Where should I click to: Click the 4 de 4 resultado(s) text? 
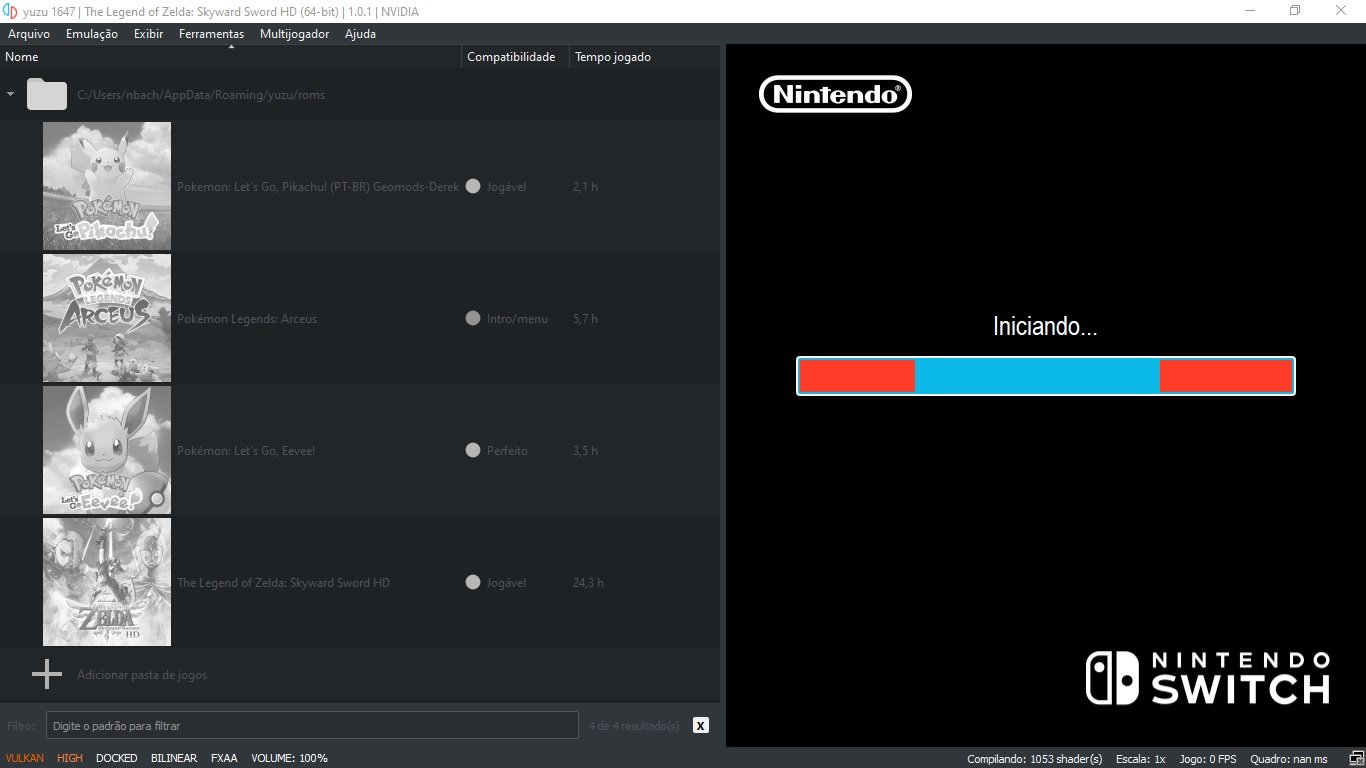pos(634,726)
